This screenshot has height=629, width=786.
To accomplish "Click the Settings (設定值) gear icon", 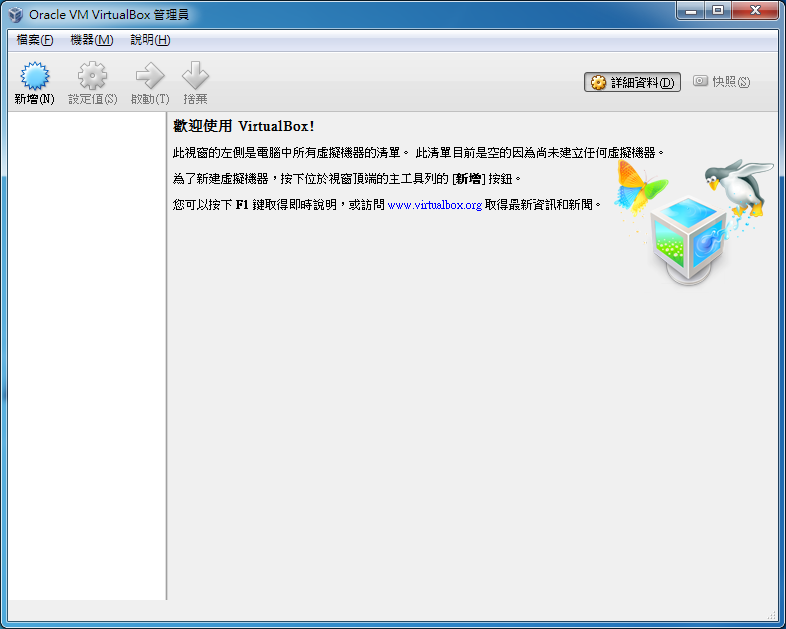I will coord(92,76).
